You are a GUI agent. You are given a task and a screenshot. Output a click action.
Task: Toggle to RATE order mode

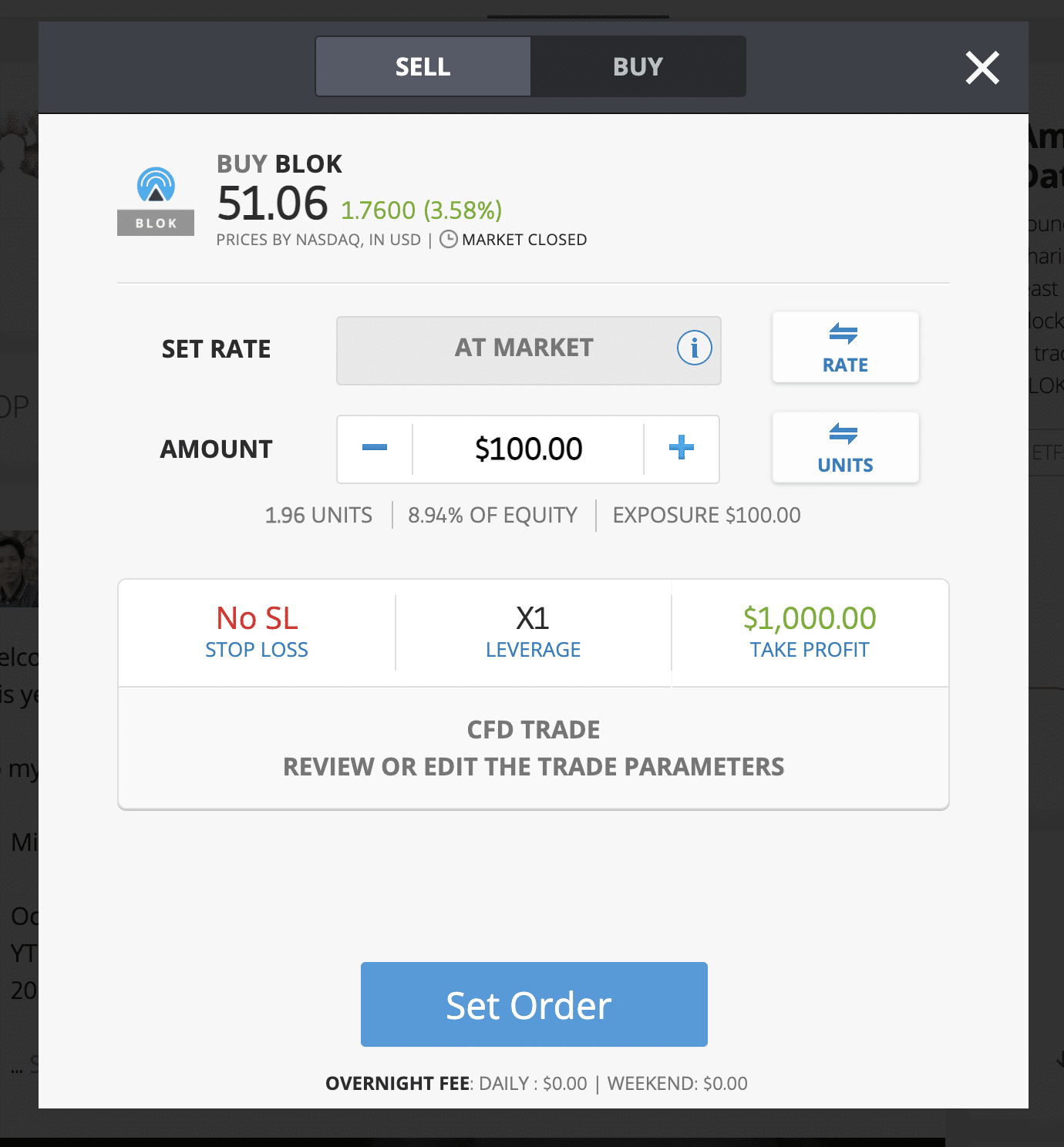pyautogui.click(x=845, y=348)
